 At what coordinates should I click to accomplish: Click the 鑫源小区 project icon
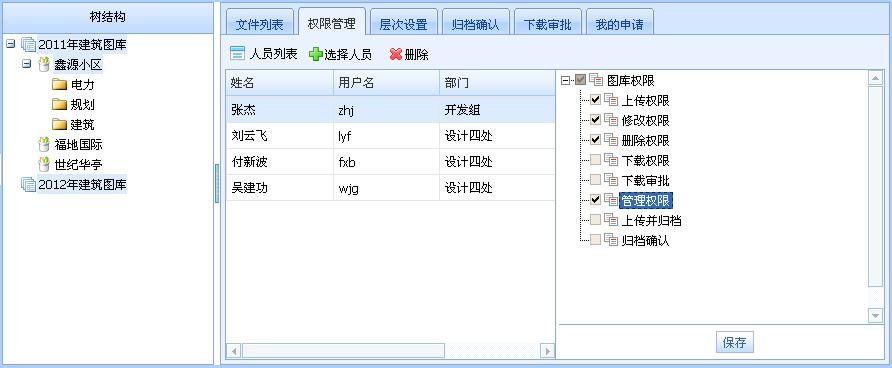(44, 65)
